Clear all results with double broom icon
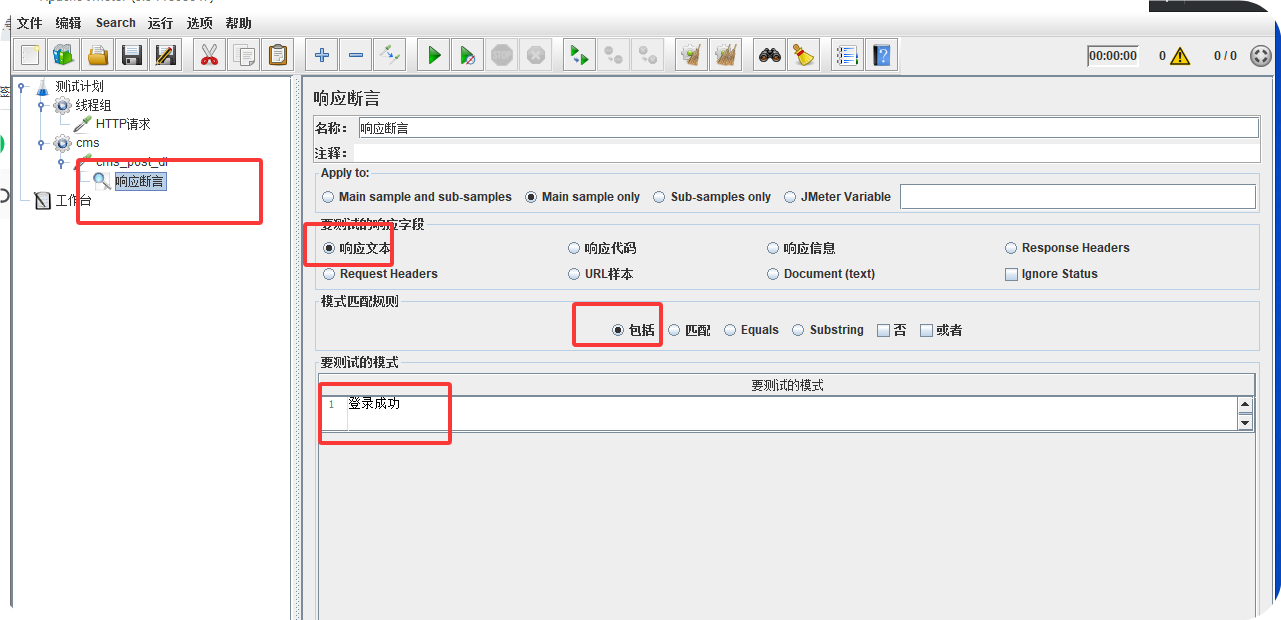The width and height of the screenshot is (1281, 620). point(725,55)
